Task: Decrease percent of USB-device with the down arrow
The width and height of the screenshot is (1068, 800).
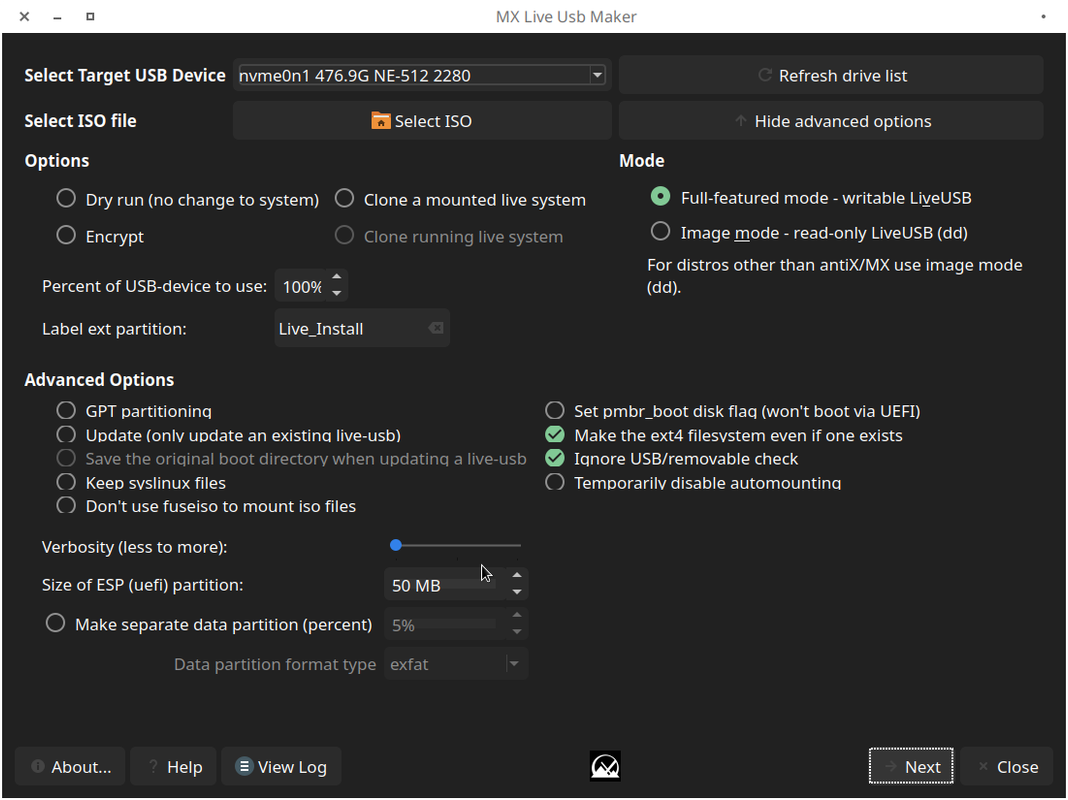Action: click(336, 293)
